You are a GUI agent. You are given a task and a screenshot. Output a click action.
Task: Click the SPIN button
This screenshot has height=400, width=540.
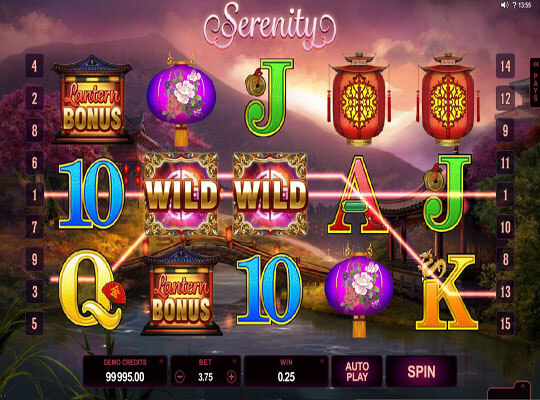[421, 371]
